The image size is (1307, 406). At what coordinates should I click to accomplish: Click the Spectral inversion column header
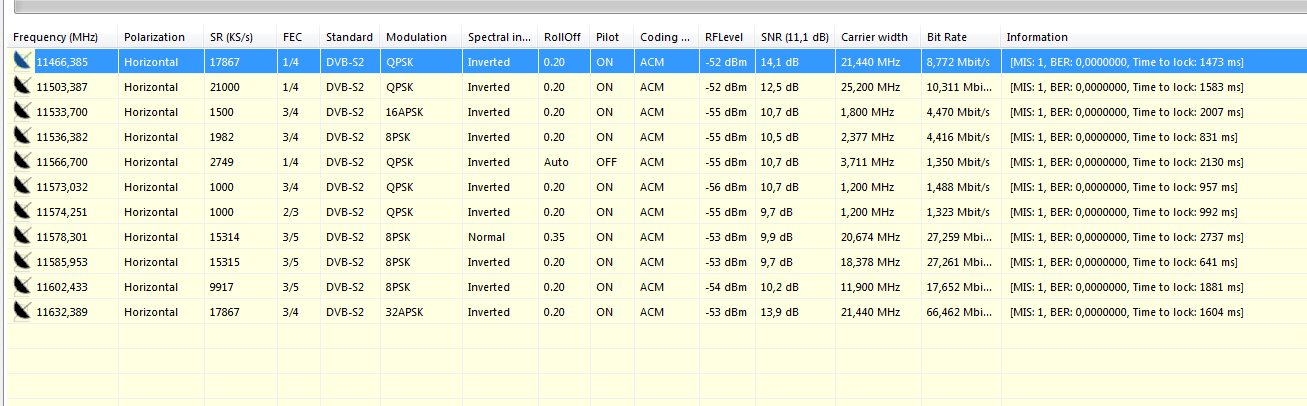(x=500, y=37)
